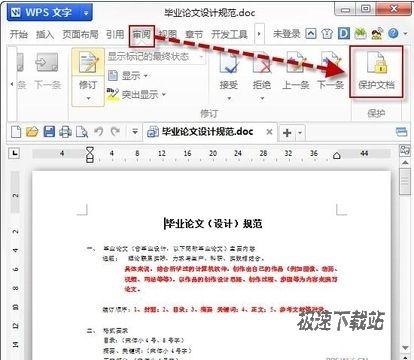
Task: Create a new blank document icon
Action: tap(16, 132)
